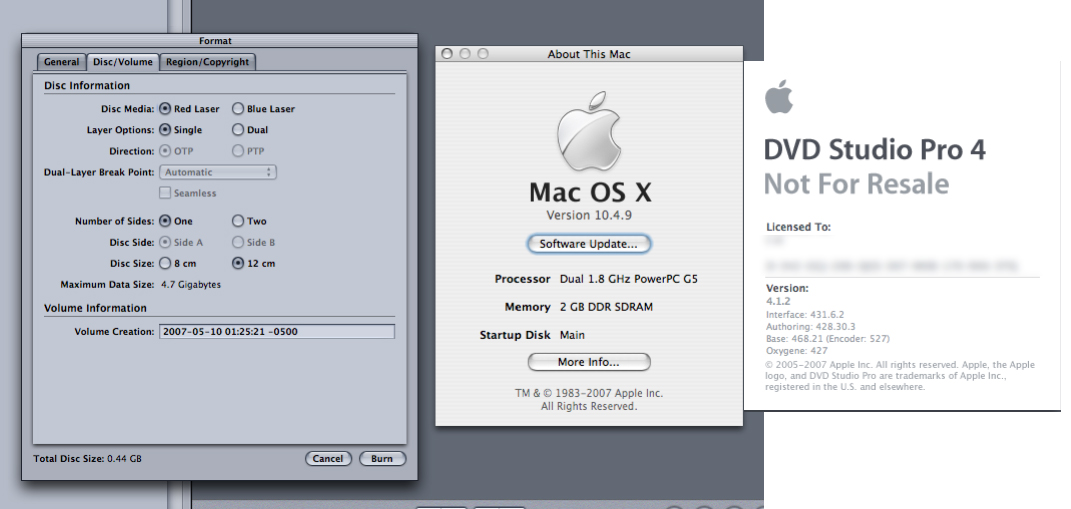The height and width of the screenshot is (509, 1071).
Task: Open Dual-Layer Break Point Automatic dropdown
Action: coord(218,172)
